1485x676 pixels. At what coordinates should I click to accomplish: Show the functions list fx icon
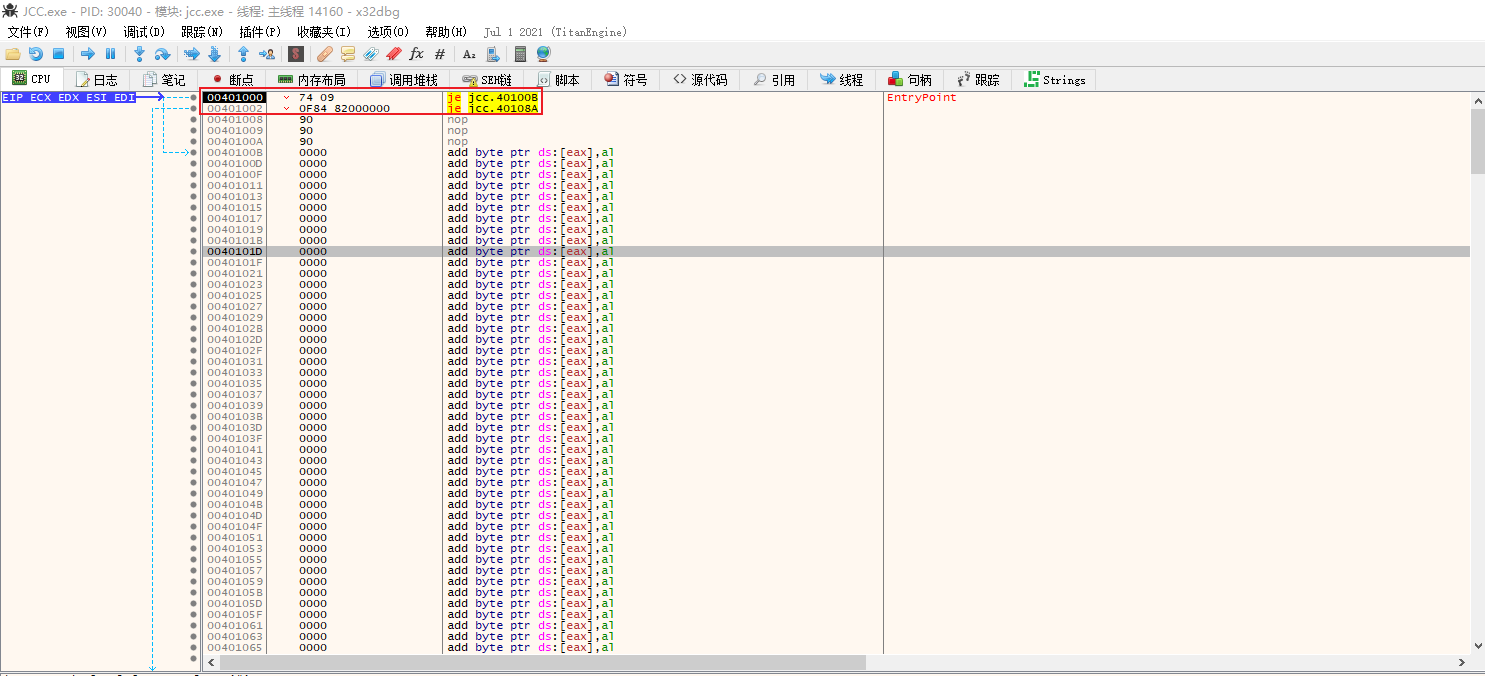(416, 54)
